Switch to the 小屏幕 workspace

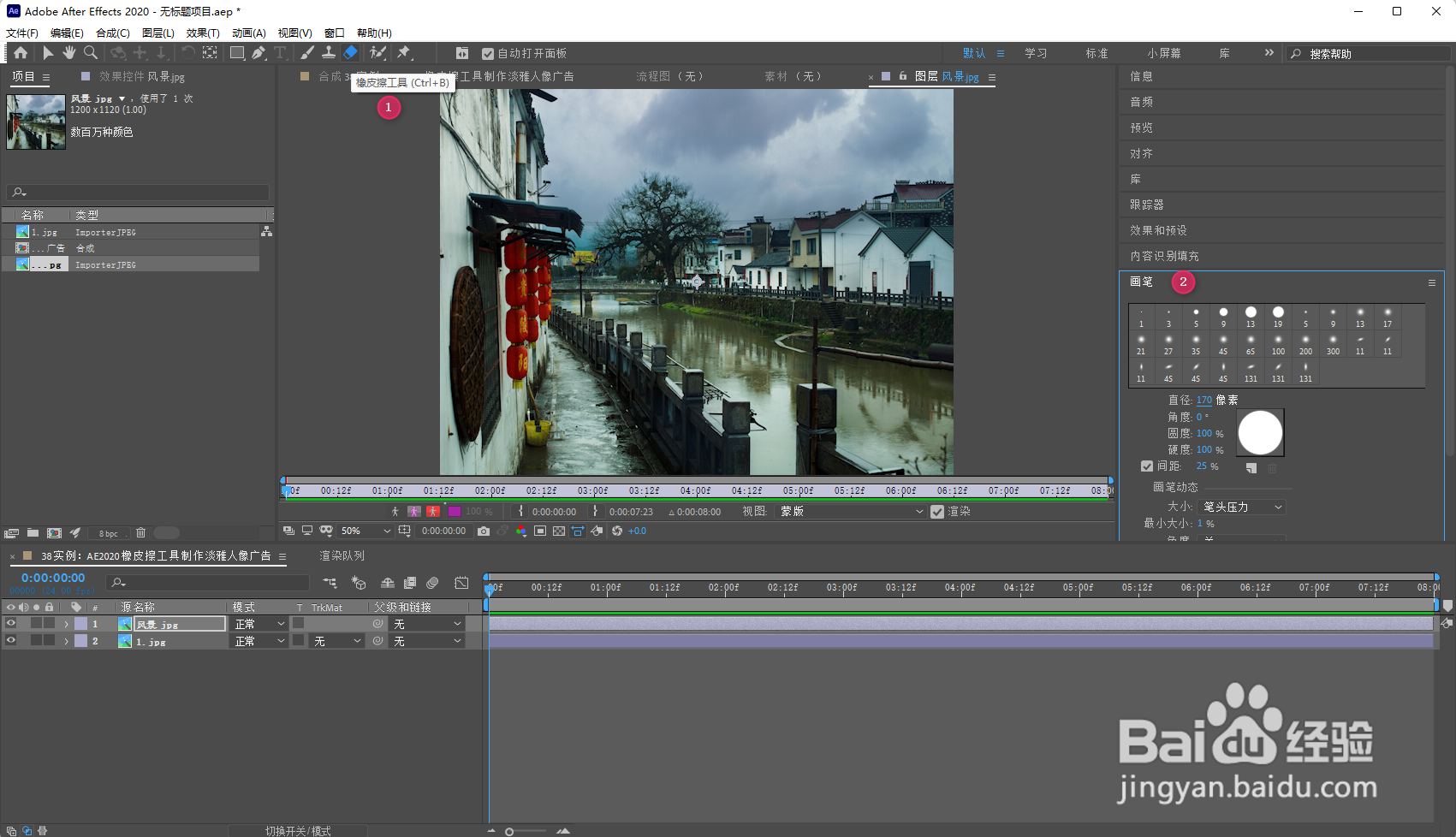pyautogui.click(x=1164, y=54)
